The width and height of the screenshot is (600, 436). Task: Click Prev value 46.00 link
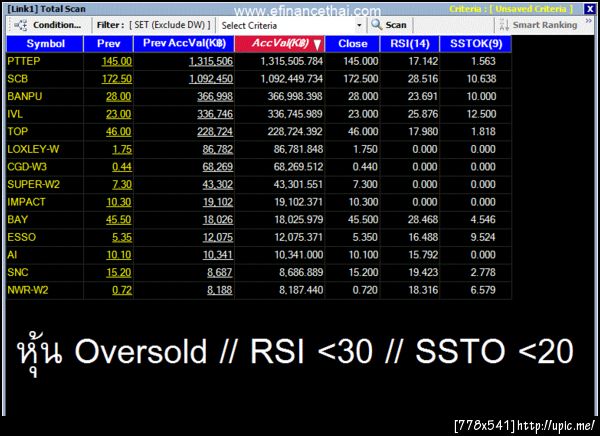pyautogui.click(x=119, y=132)
